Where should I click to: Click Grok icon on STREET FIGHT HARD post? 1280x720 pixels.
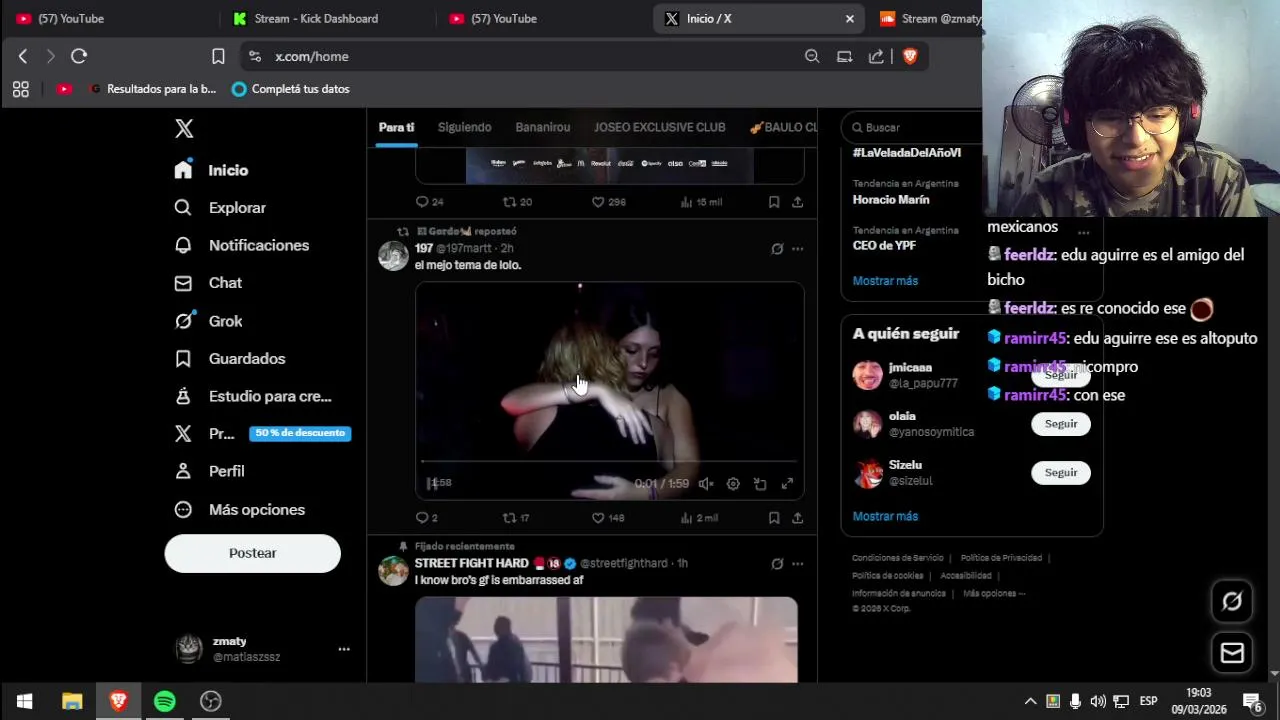pos(777,564)
